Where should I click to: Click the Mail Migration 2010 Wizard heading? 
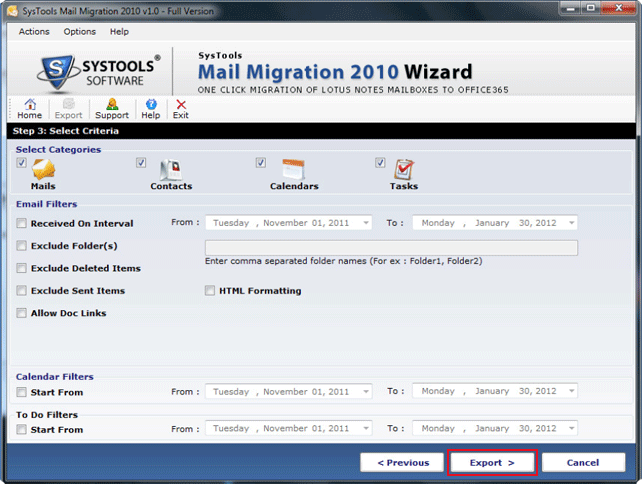[335, 72]
